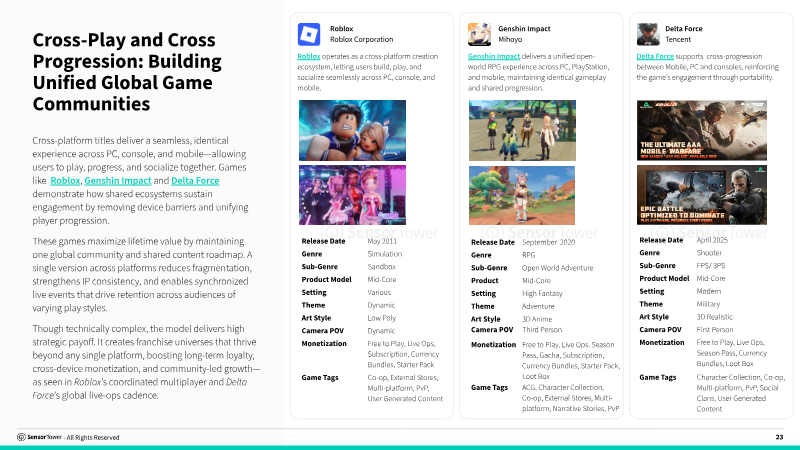Select 'Mihoyo' publisher name

tap(510, 39)
